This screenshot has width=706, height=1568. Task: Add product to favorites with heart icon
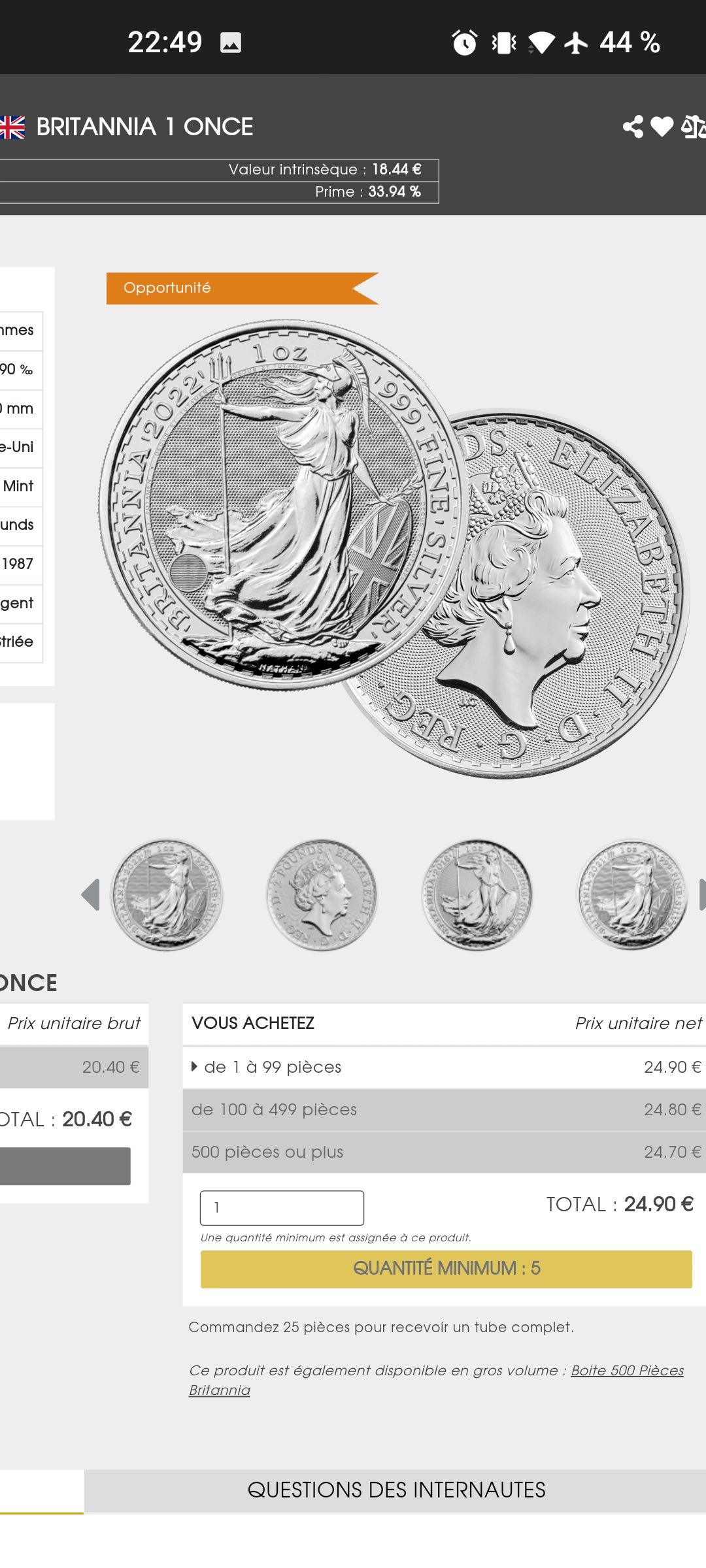coord(662,127)
